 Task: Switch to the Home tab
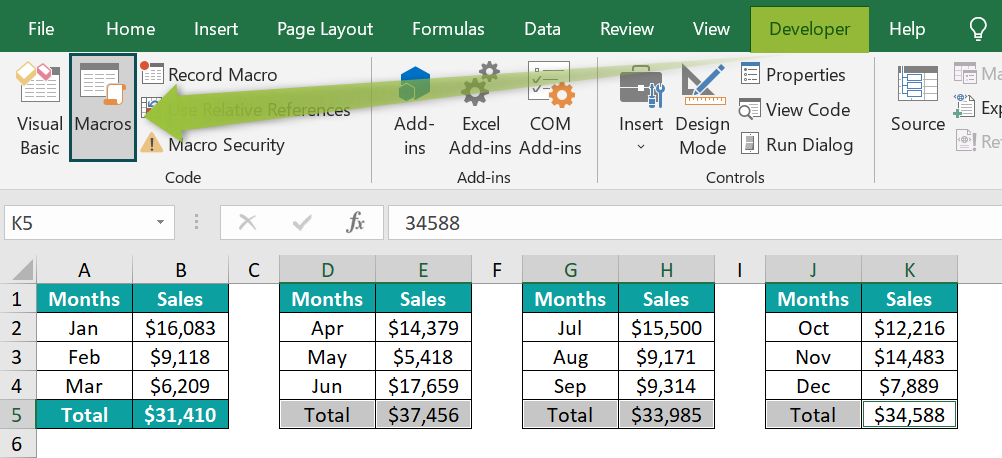[x=130, y=29]
